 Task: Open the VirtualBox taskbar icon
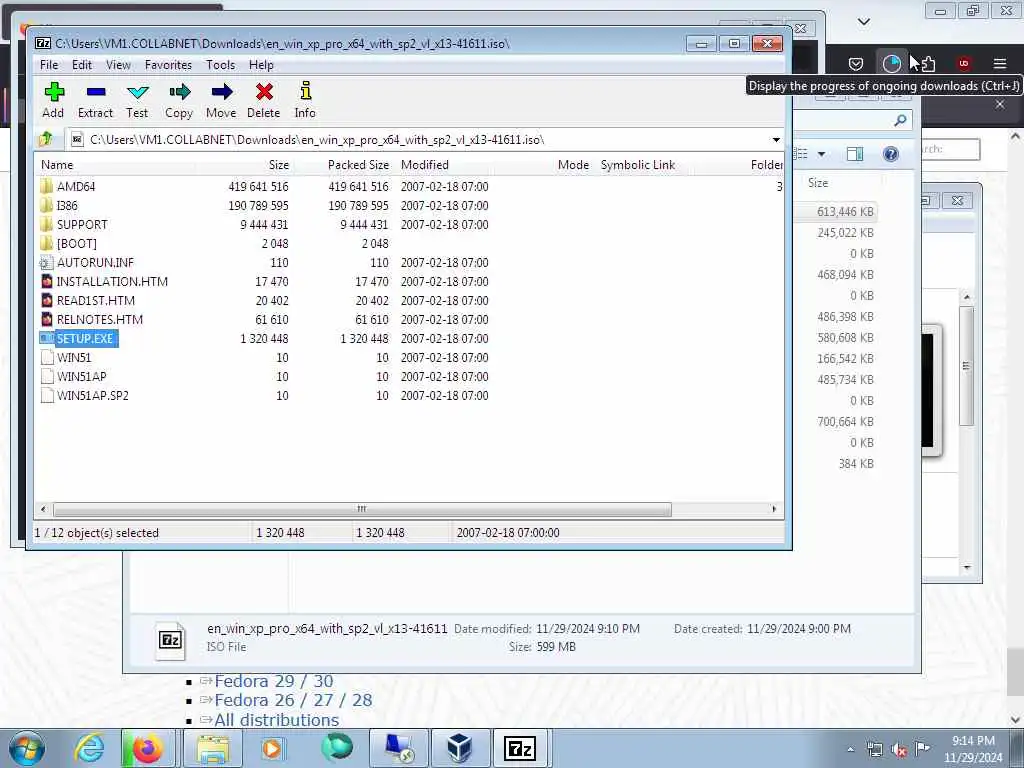tap(459, 748)
